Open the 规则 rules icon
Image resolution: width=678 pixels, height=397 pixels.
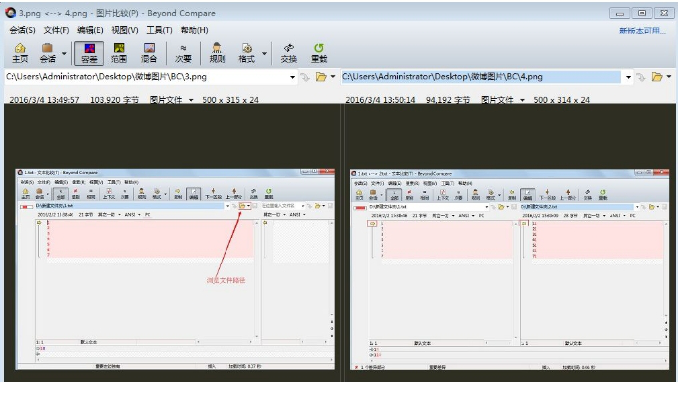pos(217,53)
